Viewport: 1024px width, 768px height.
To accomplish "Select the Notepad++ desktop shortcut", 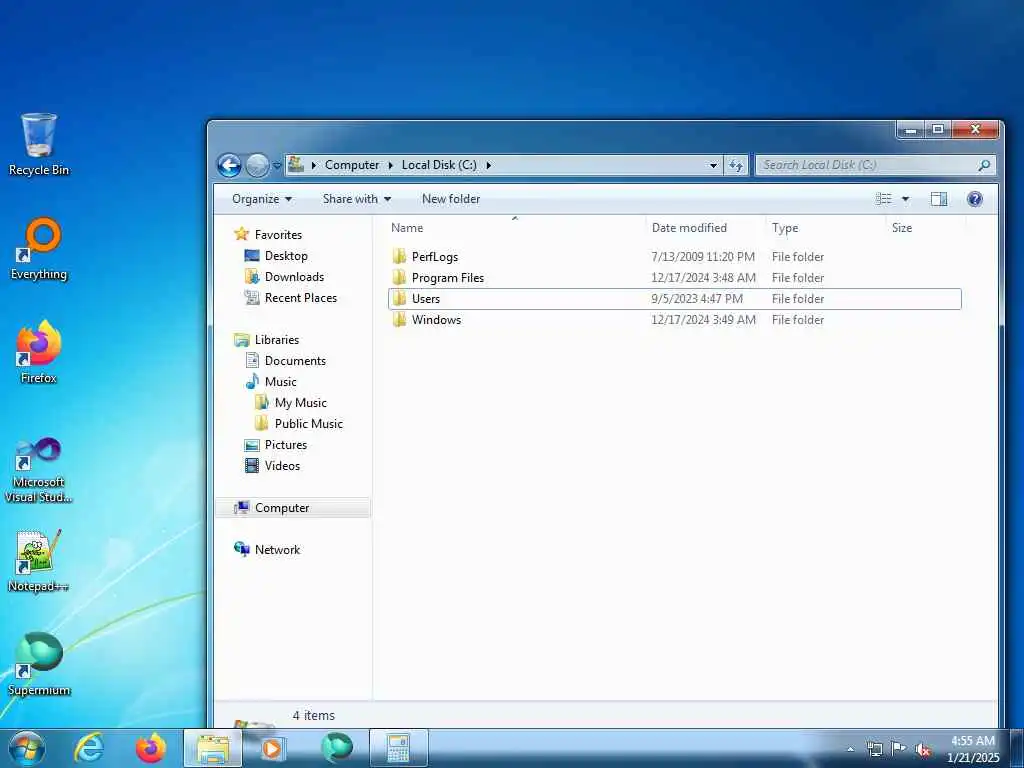I will click(x=39, y=560).
